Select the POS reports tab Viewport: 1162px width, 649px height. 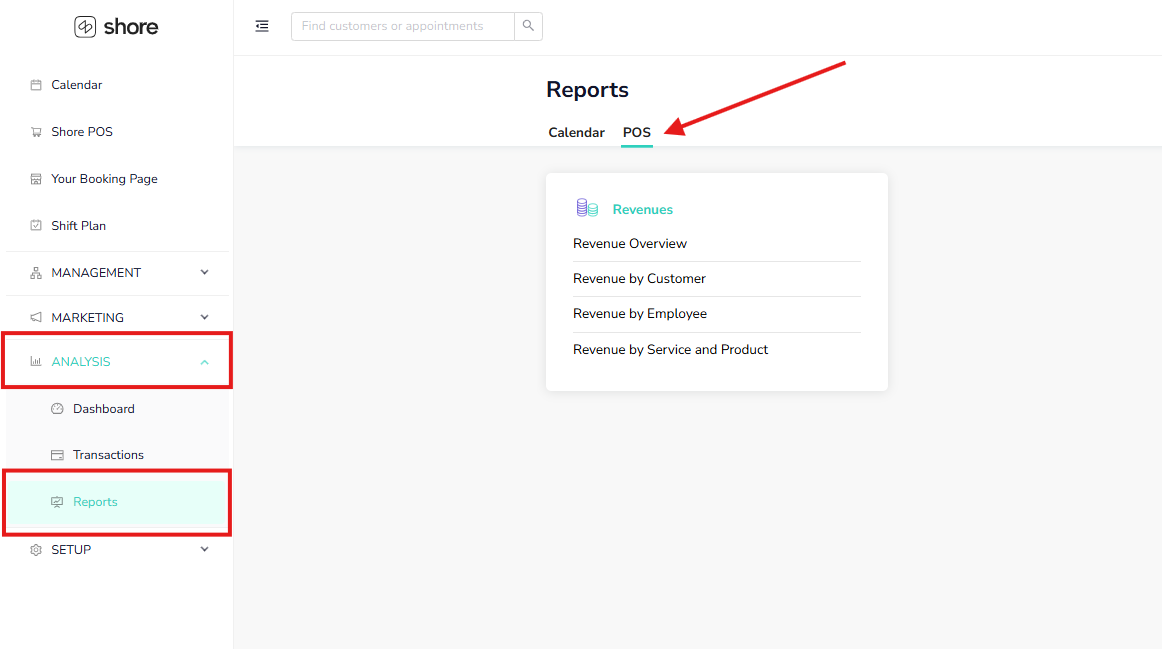(636, 133)
